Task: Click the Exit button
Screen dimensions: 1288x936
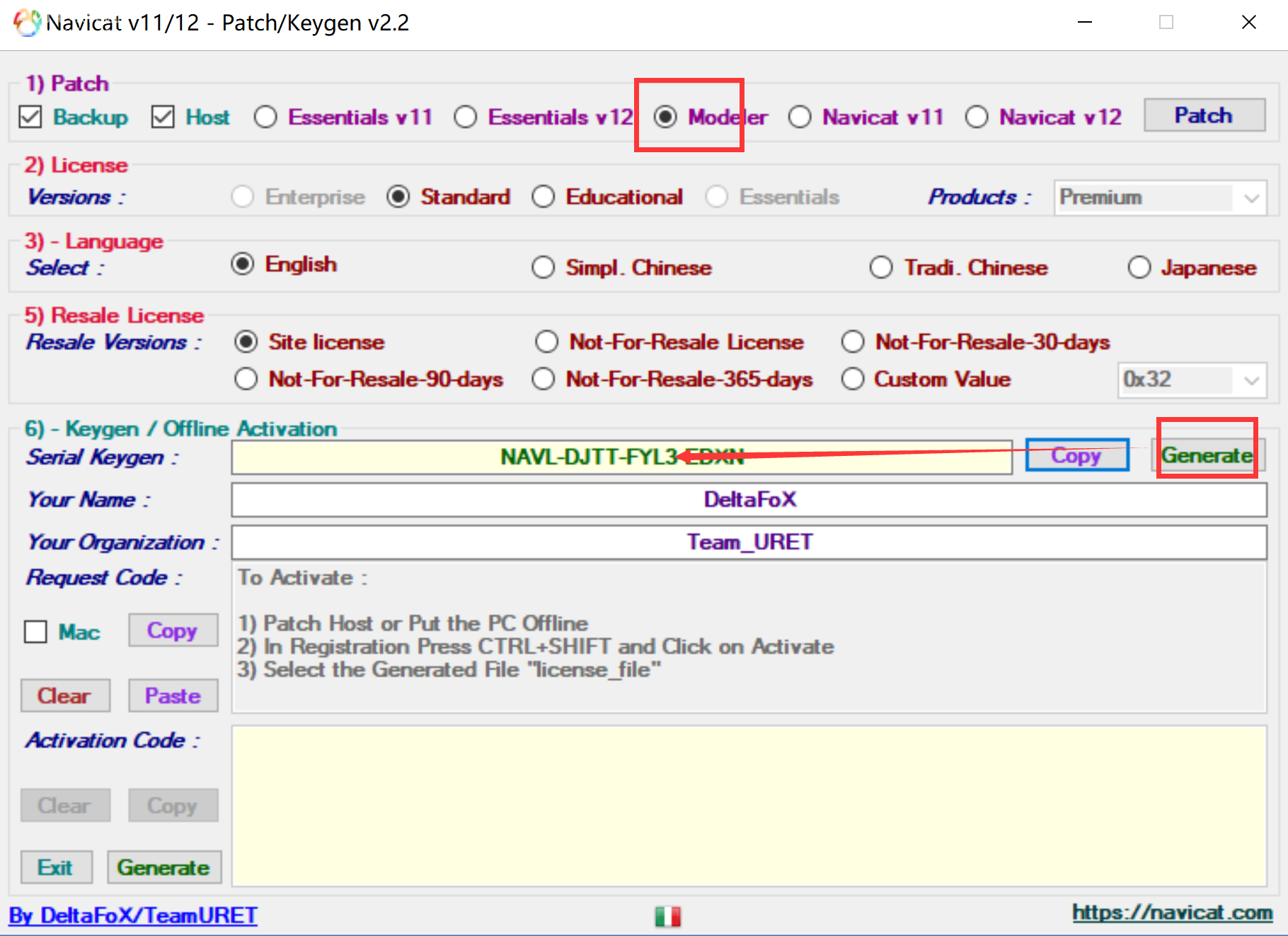Action: pyautogui.click(x=56, y=867)
